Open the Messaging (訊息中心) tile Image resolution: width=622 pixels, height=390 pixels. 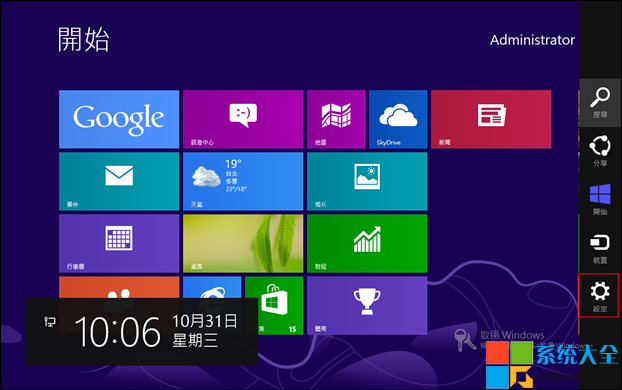243,119
